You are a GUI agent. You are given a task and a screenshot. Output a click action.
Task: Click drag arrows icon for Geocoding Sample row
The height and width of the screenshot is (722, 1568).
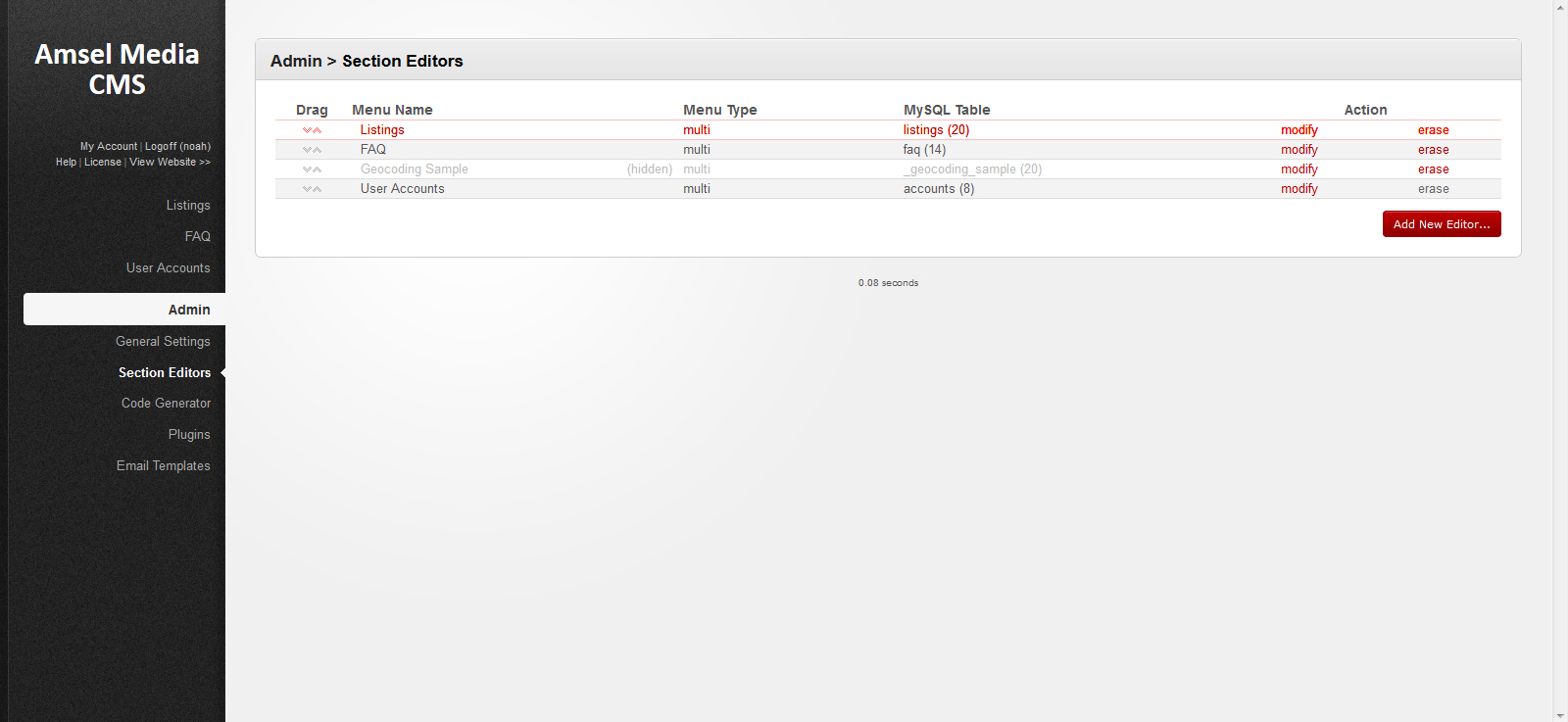[x=312, y=169]
